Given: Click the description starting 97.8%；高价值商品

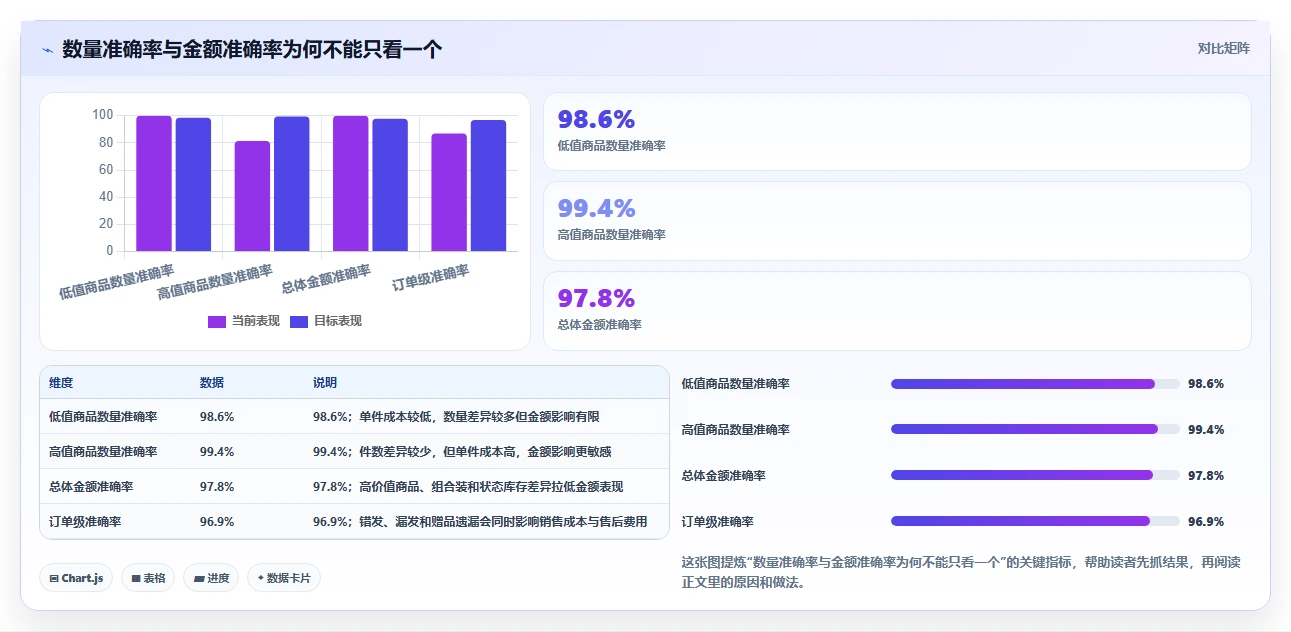Looking at the screenshot, I should click(468, 486).
